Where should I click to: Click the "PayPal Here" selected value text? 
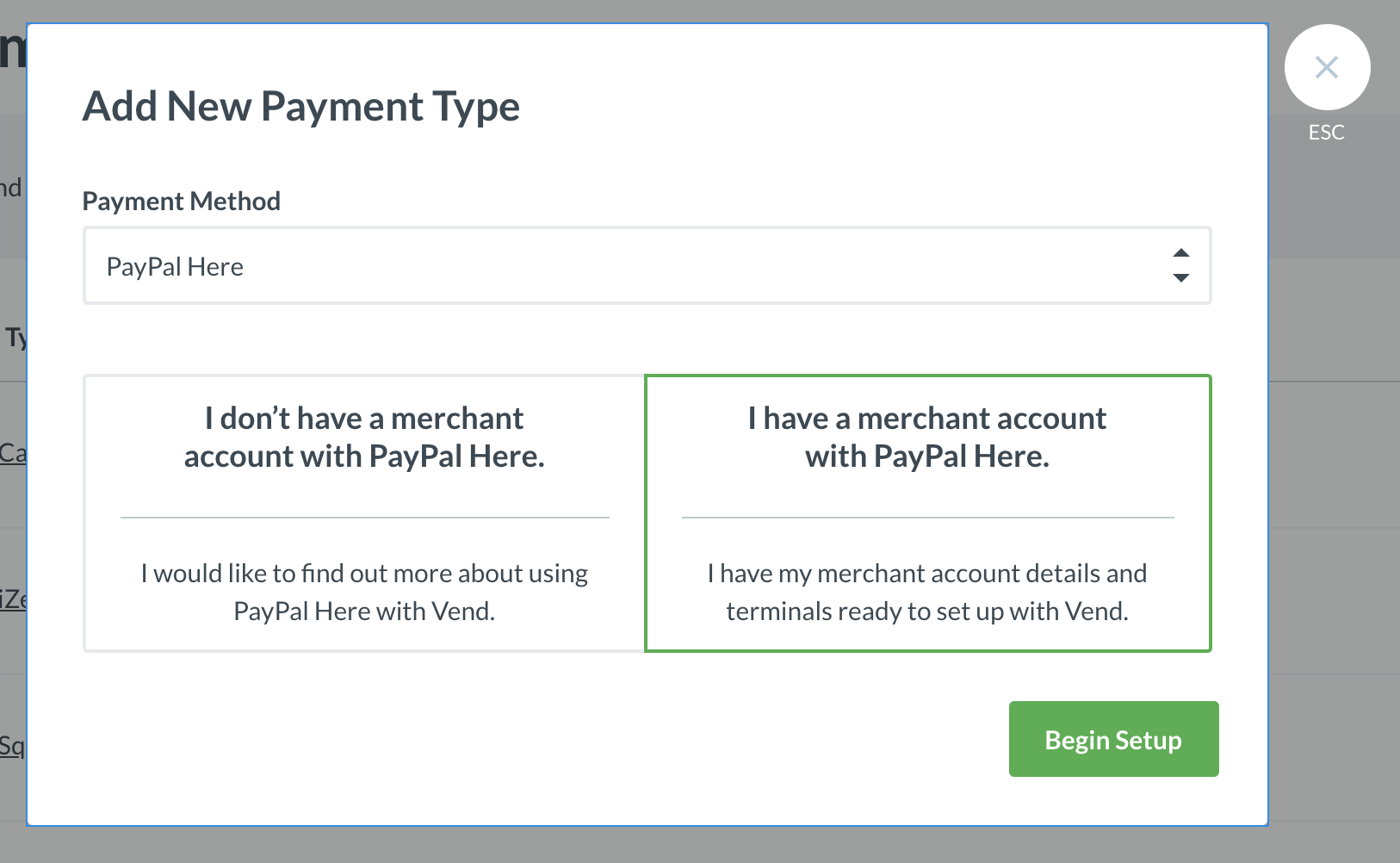pyautogui.click(x=175, y=267)
